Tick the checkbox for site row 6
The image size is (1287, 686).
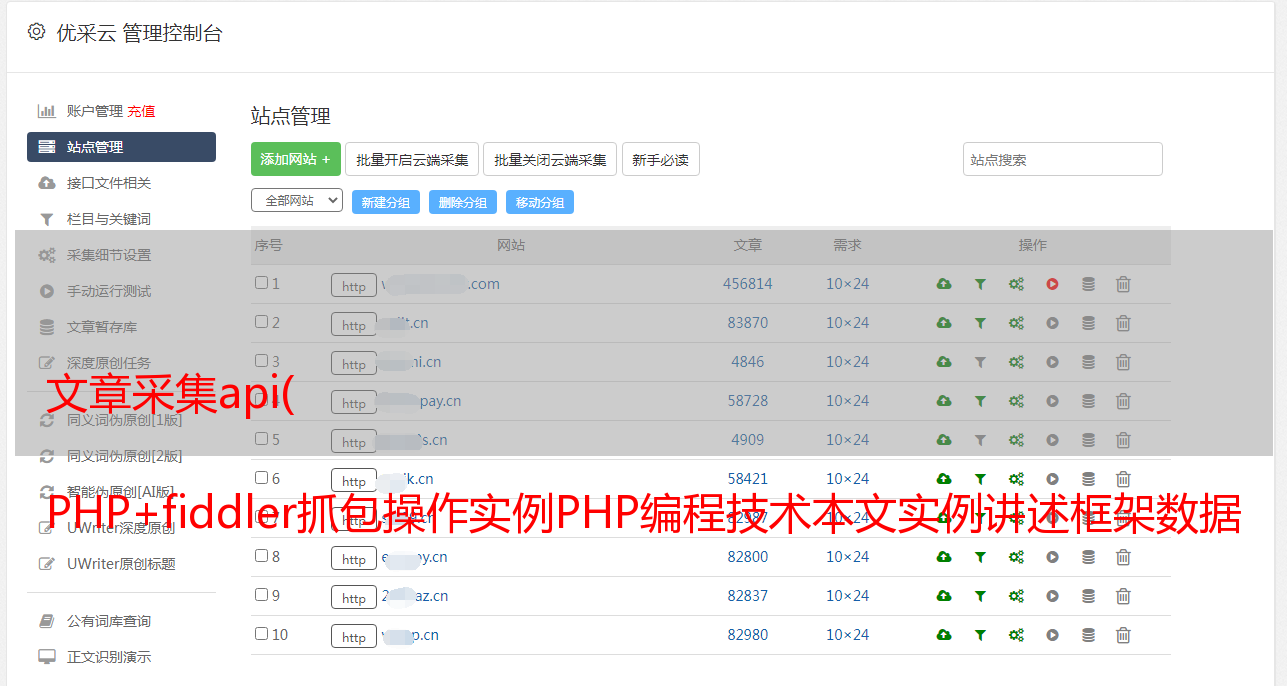[x=261, y=478]
